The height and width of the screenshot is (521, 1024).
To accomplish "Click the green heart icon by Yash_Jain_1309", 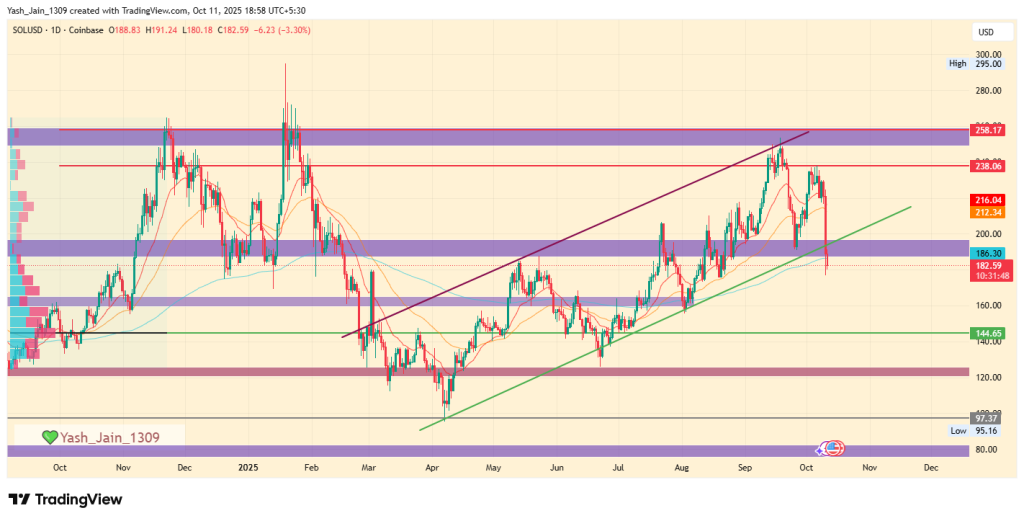I will click(49, 437).
